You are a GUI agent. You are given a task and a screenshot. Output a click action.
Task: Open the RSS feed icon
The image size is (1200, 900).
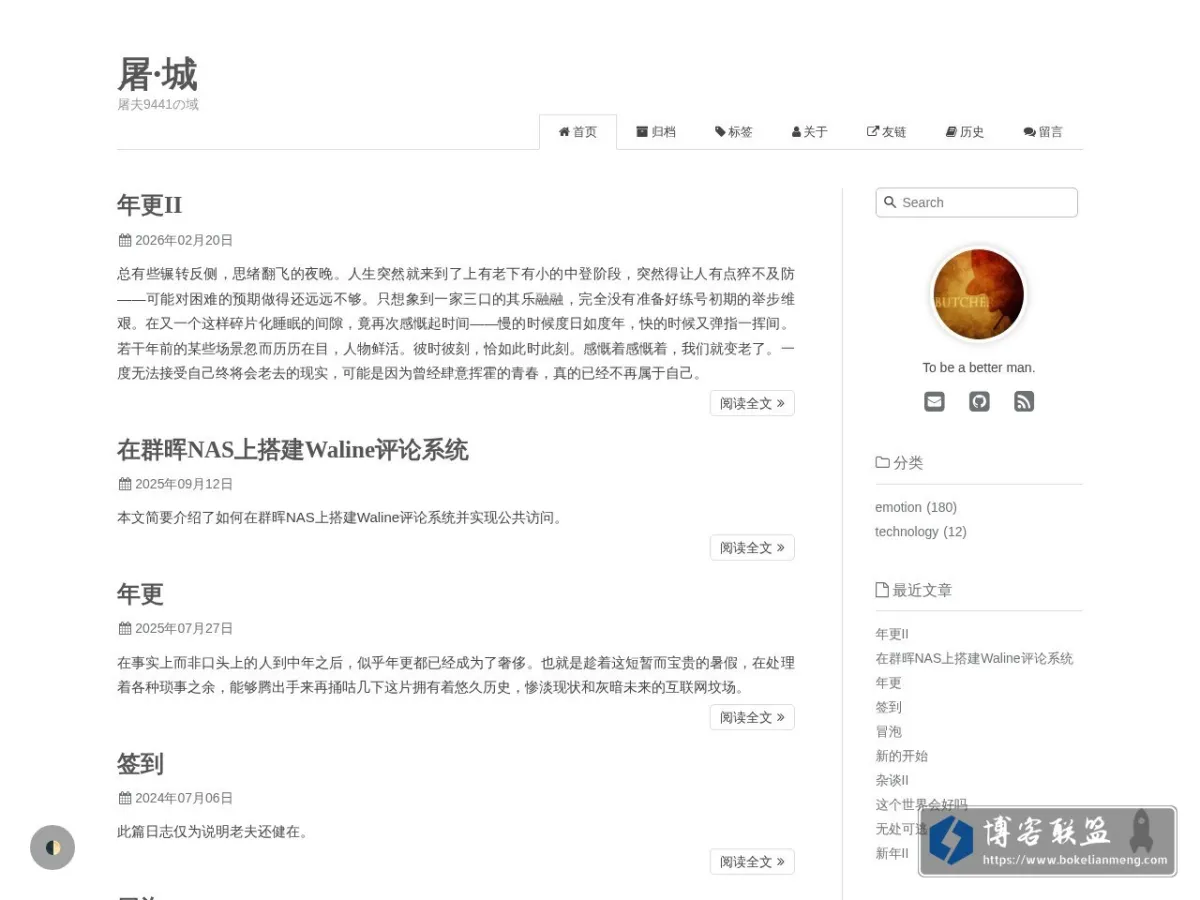(x=1024, y=401)
